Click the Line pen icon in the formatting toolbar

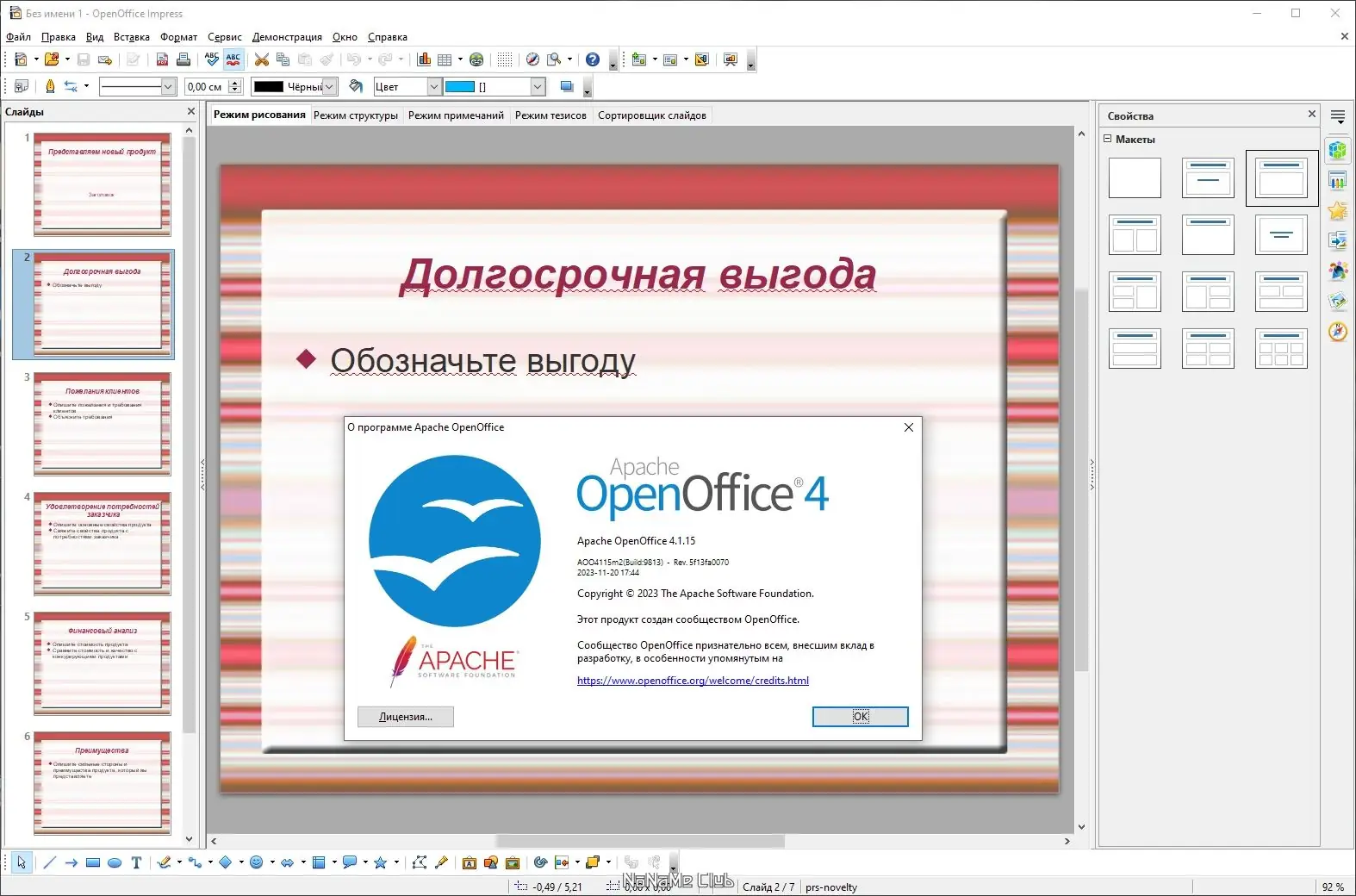tap(50, 86)
